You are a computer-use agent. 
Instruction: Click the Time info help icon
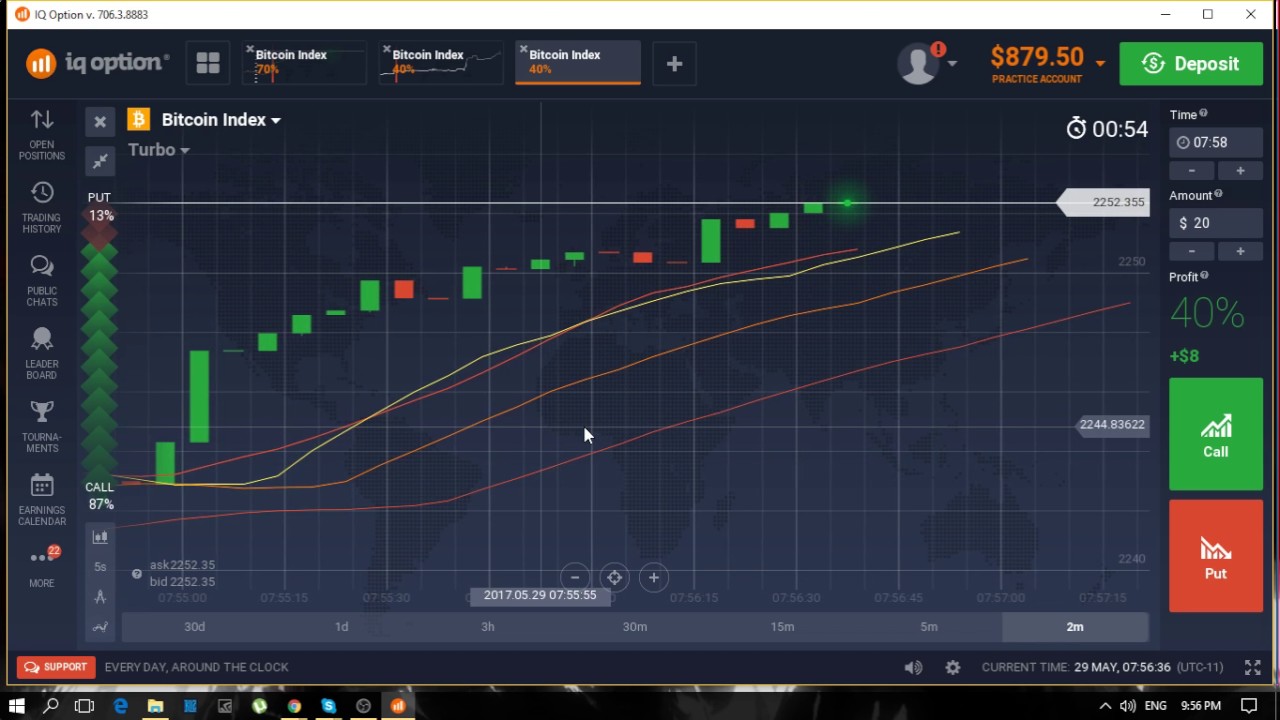[x=1203, y=114]
